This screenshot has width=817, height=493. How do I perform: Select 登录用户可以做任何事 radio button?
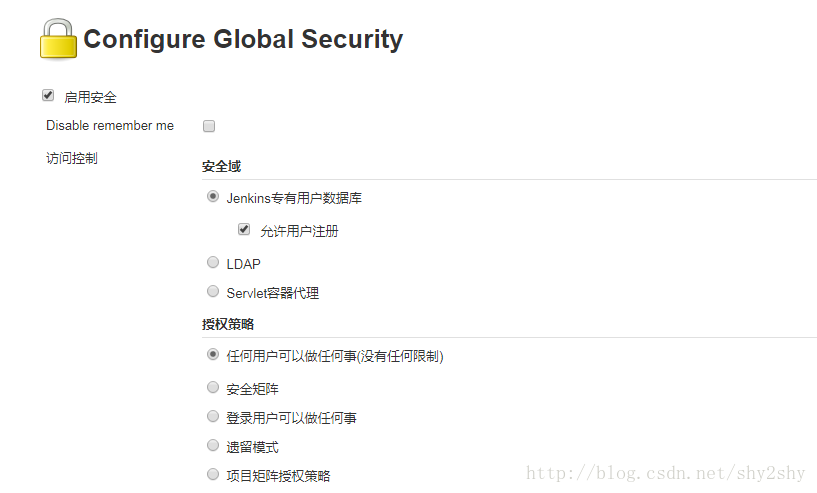[x=213, y=416]
